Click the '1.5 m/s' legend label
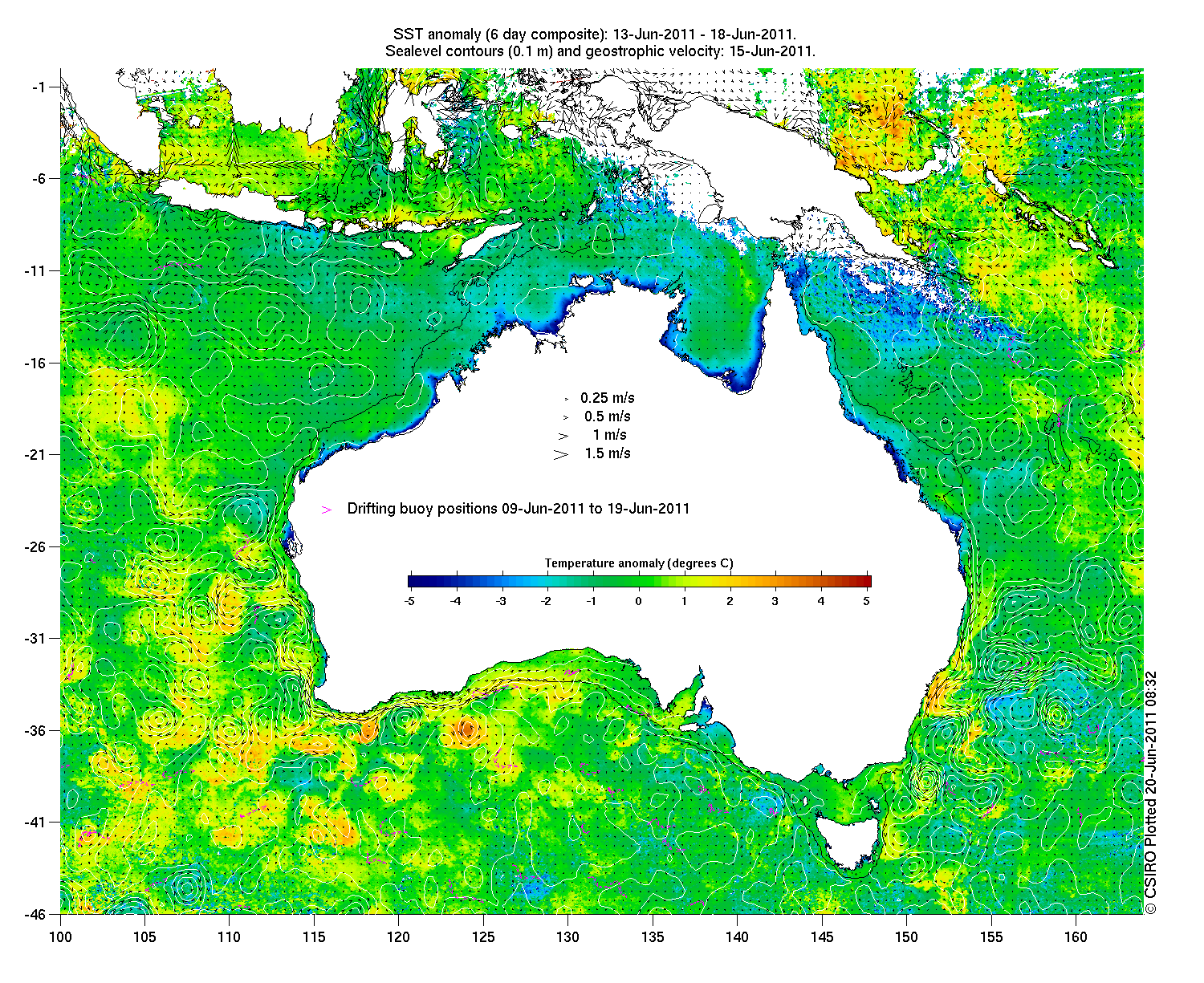The width and height of the screenshot is (1204, 983). (x=608, y=453)
